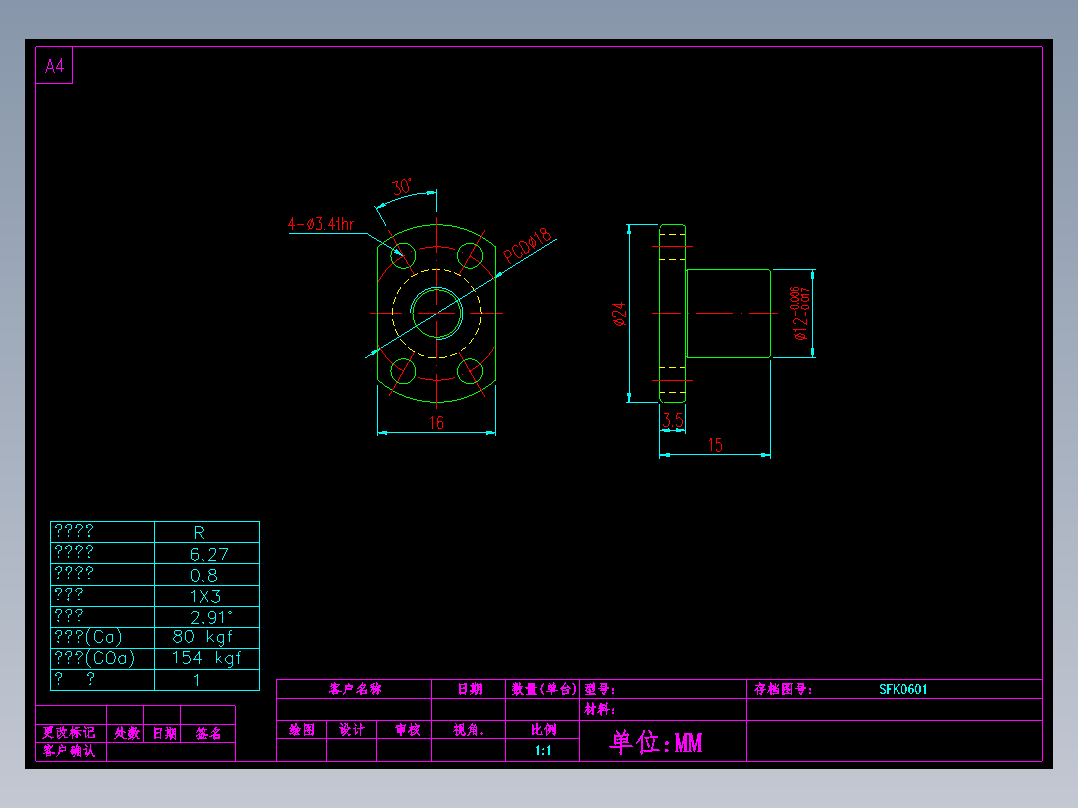The image size is (1078, 808).
Task: Select the ø12 toleranced diameter dimension
Action: [x=801, y=314]
